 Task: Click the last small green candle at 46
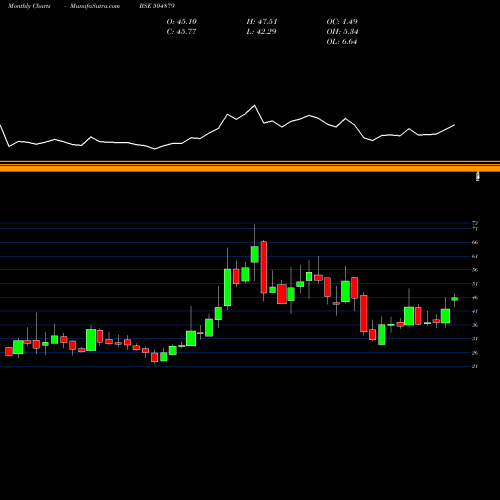(455, 299)
